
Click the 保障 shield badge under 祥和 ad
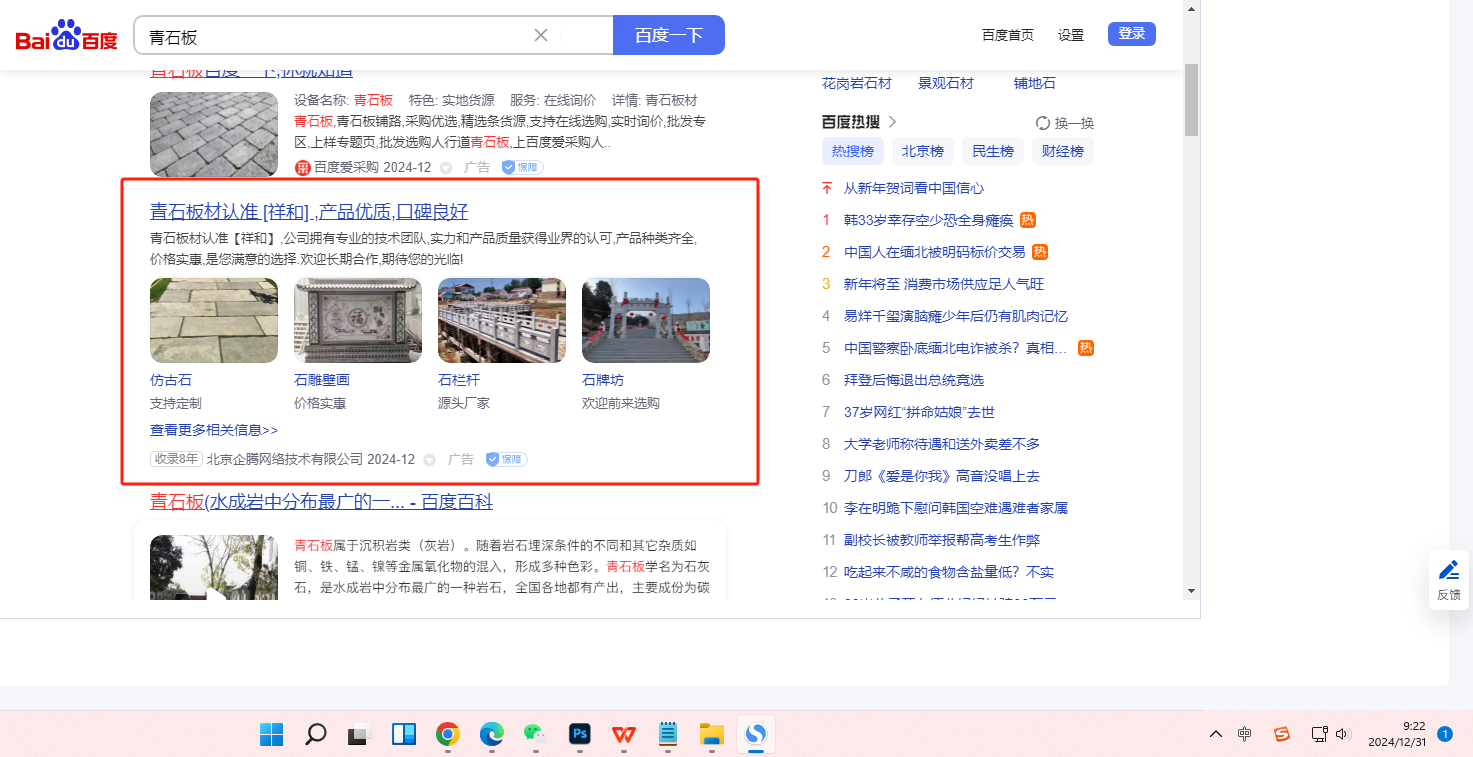[x=506, y=459]
